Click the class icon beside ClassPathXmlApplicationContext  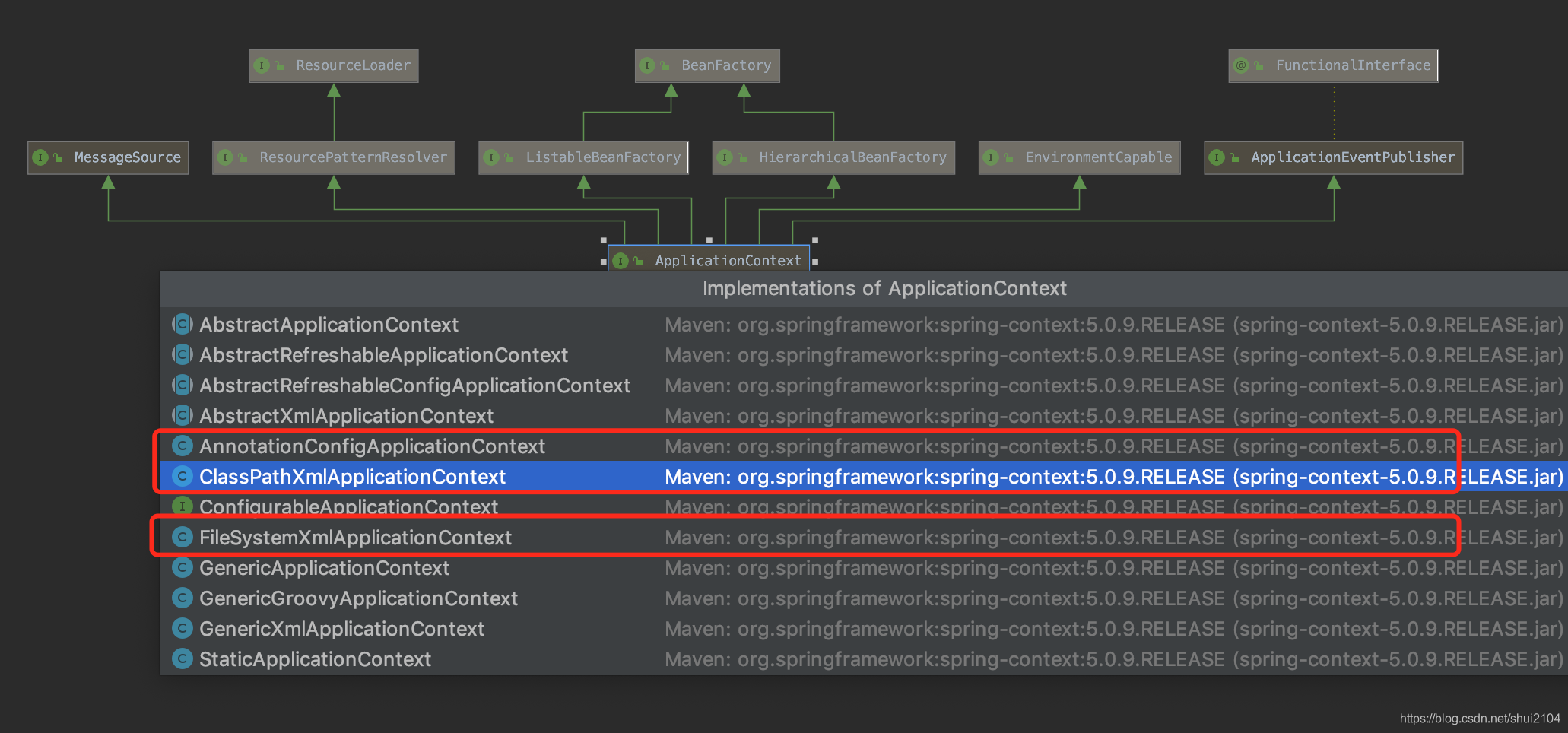(x=183, y=477)
